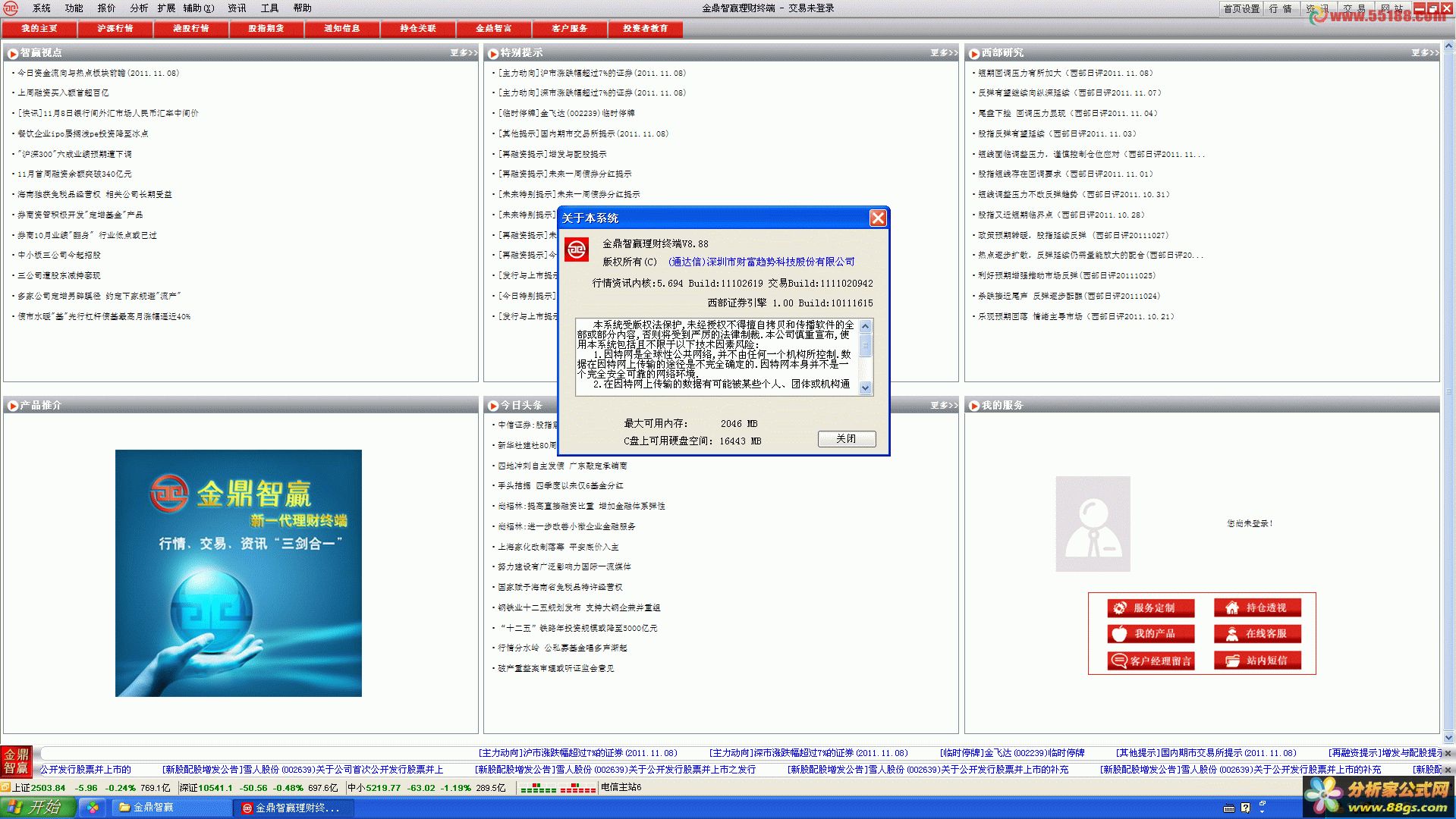Open news 上周融资买入额首超百亿

click(63, 93)
